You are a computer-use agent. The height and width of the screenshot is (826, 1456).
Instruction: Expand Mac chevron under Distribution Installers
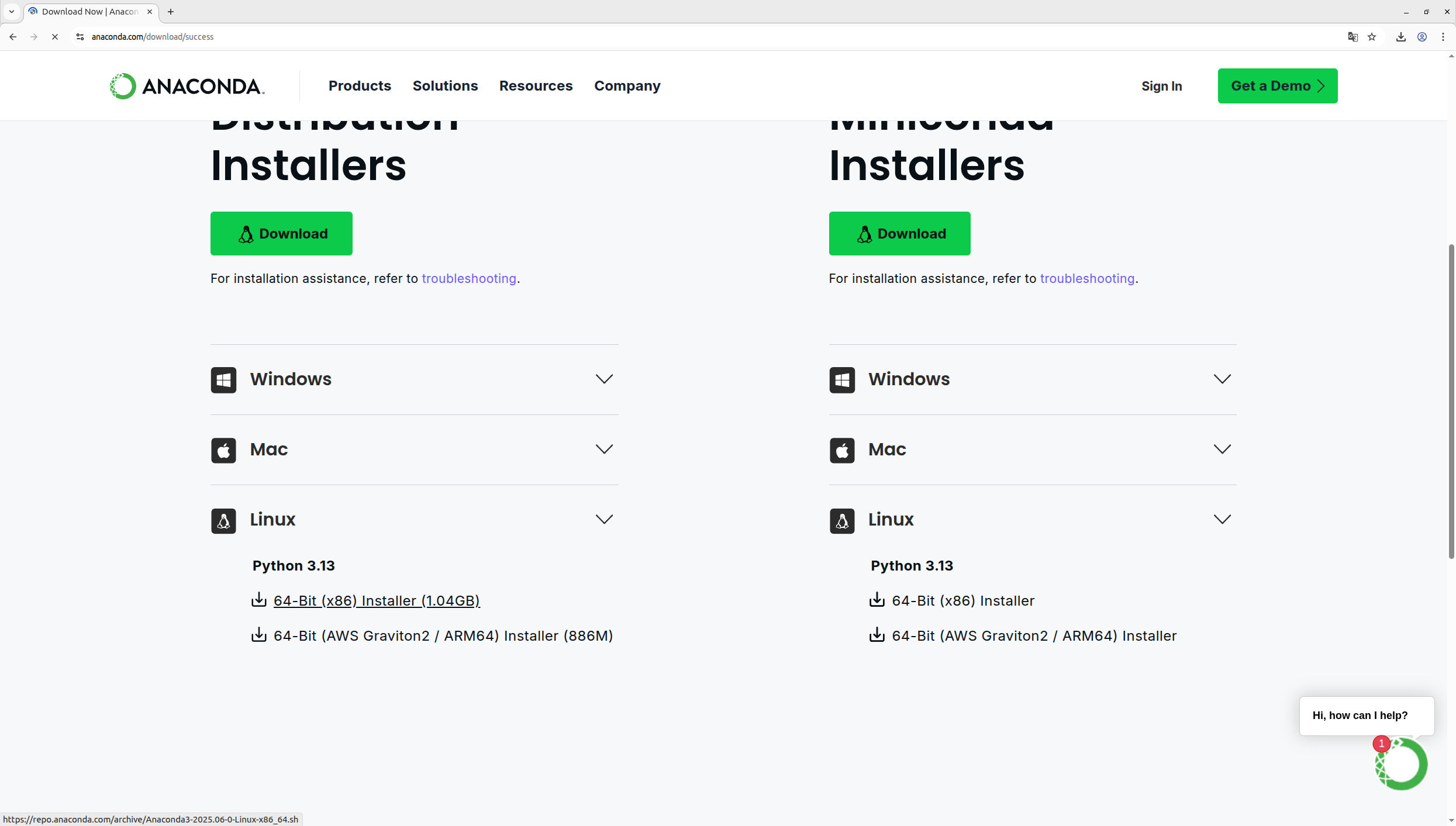click(604, 450)
